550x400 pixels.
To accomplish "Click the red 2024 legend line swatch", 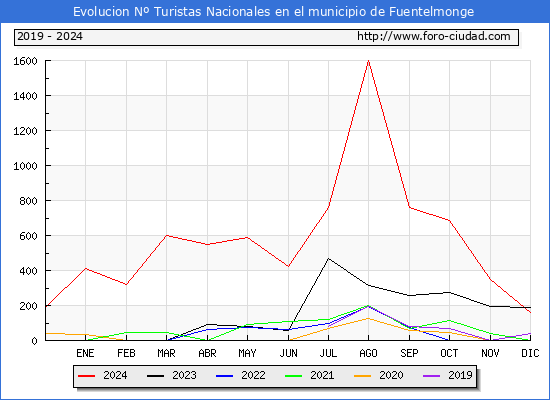I will coord(86,376).
